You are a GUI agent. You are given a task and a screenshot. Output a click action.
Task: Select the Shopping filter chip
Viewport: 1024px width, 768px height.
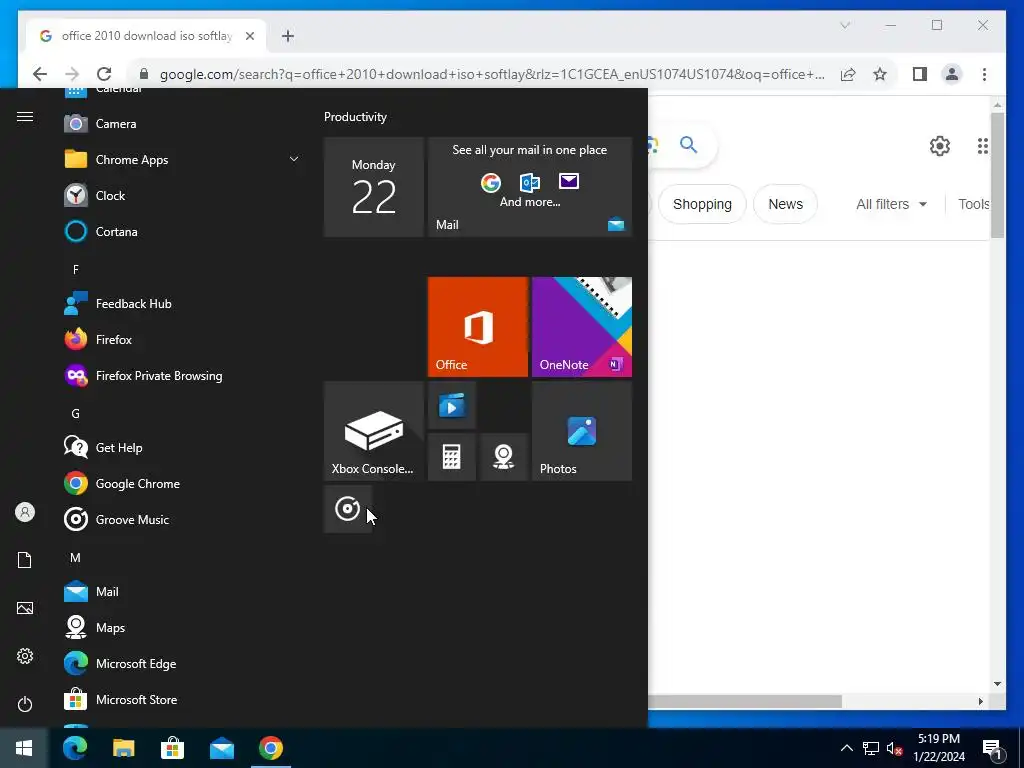point(702,204)
